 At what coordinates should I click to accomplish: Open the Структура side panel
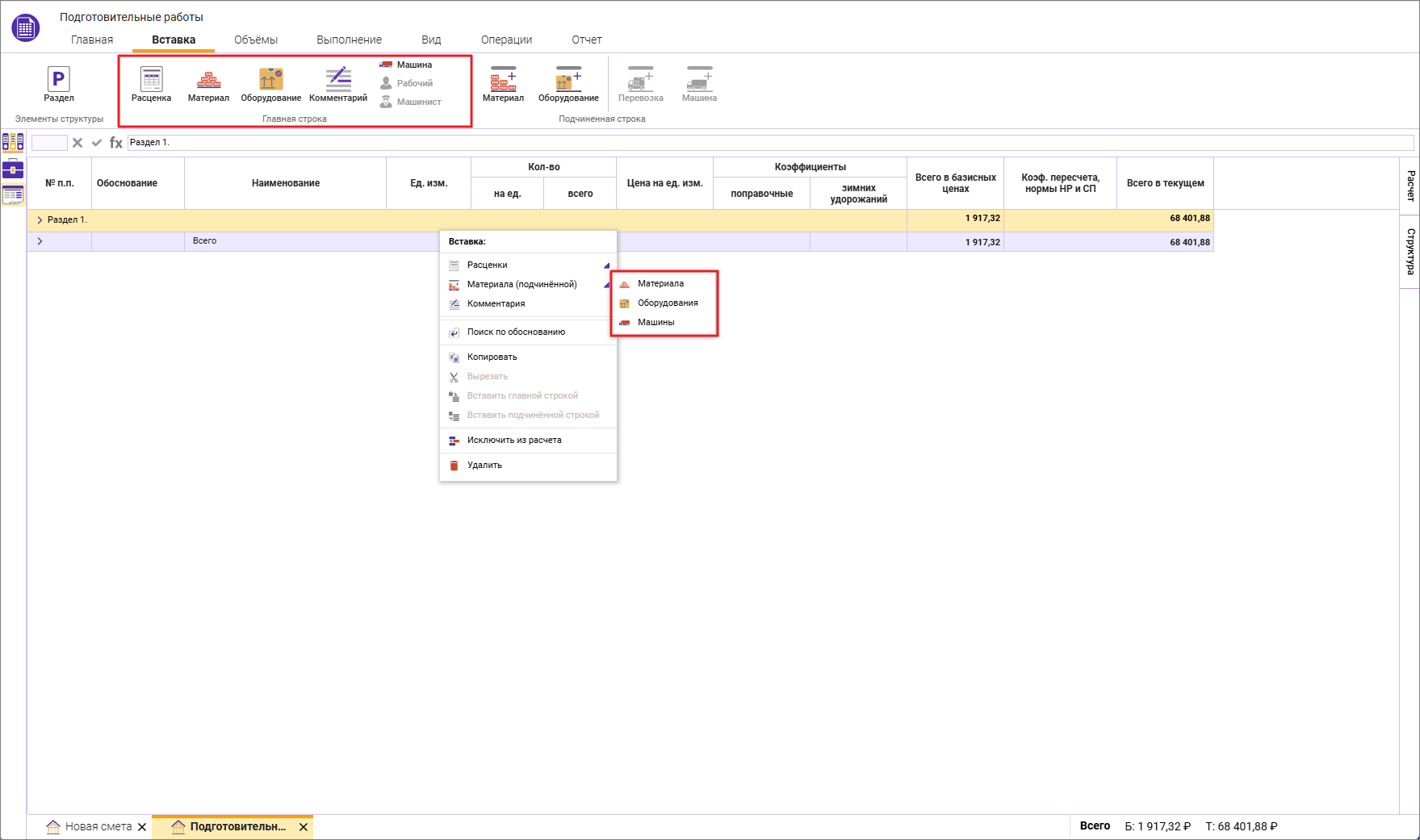point(1410,252)
